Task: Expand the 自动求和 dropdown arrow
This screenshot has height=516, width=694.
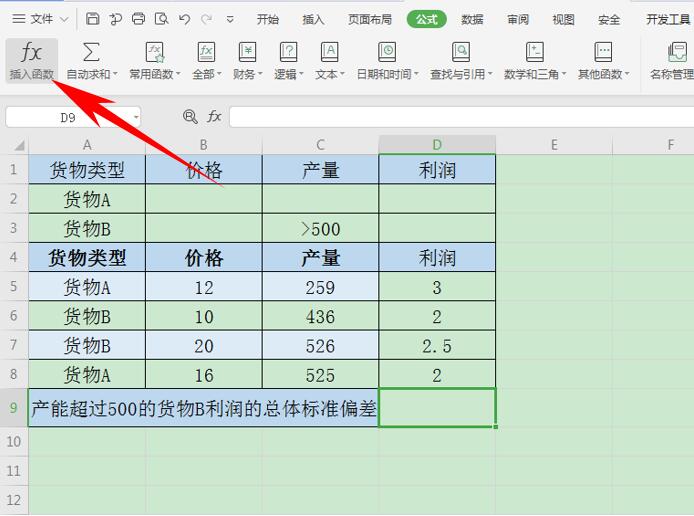Action: click(x=115, y=74)
